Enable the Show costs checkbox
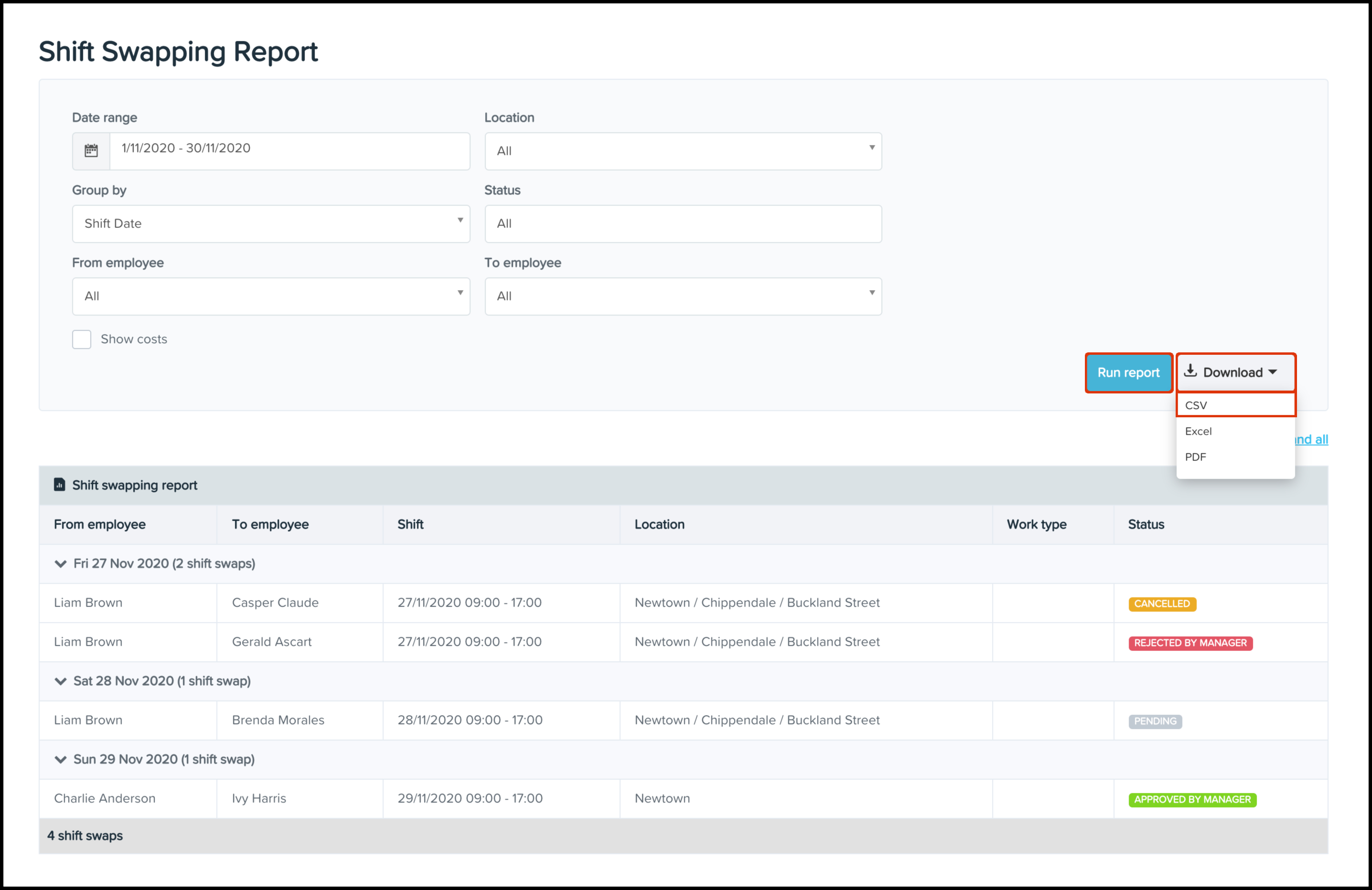The height and width of the screenshot is (890, 1372). click(82, 339)
